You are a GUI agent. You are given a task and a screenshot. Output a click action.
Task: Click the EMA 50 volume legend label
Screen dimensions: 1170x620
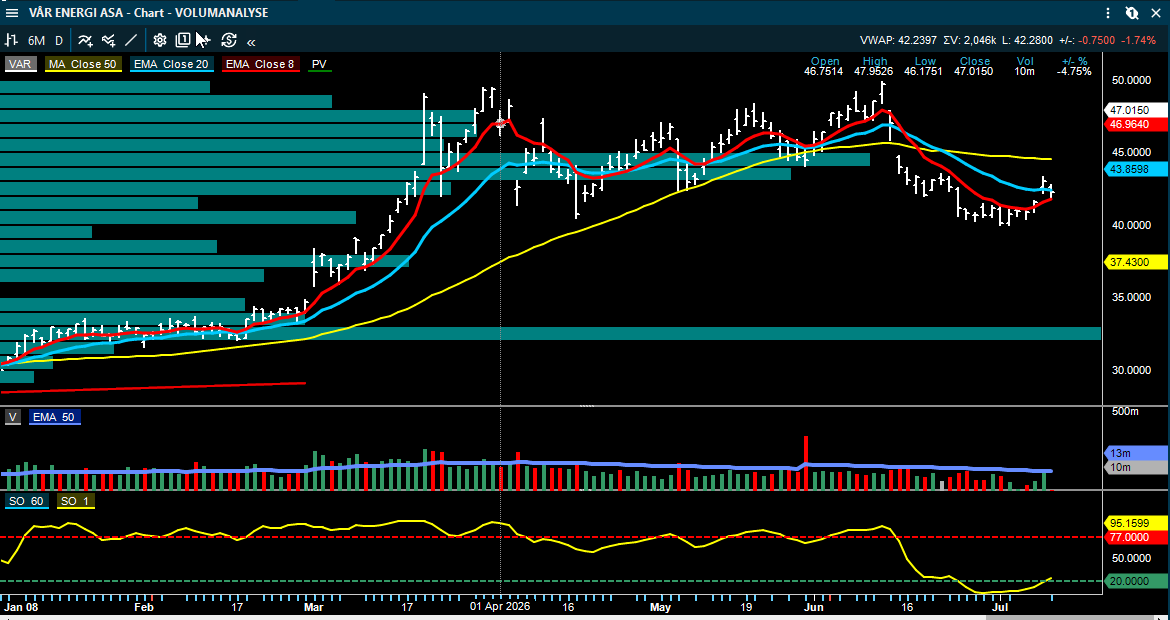point(55,417)
